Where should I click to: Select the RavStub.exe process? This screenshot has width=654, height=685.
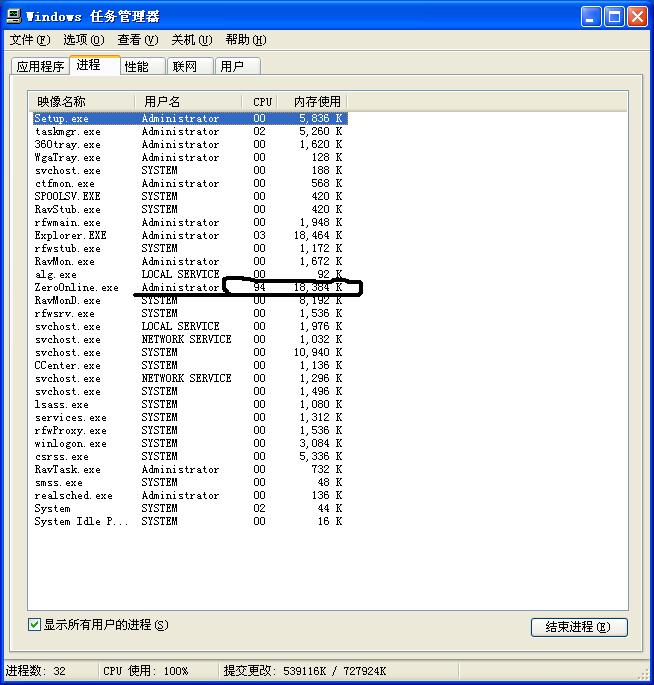click(190, 209)
